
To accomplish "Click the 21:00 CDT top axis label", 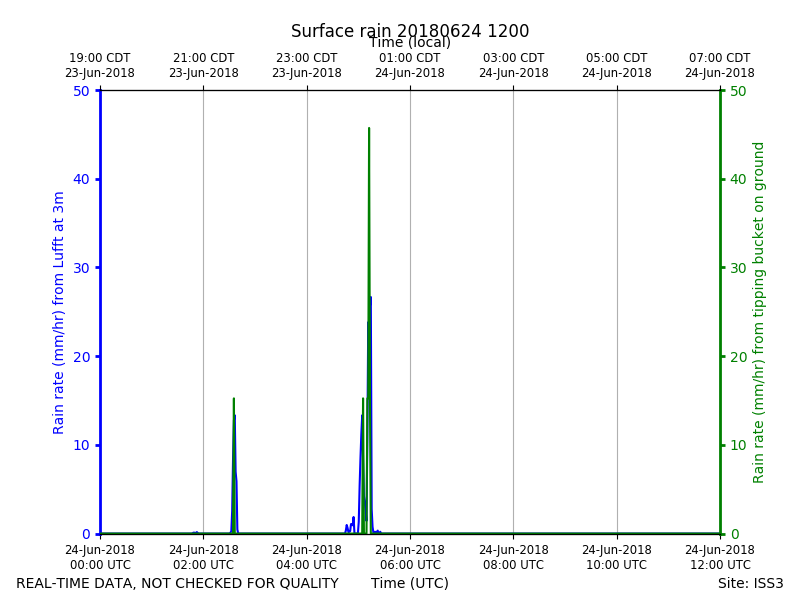I will pyautogui.click(x=204, y=65).
